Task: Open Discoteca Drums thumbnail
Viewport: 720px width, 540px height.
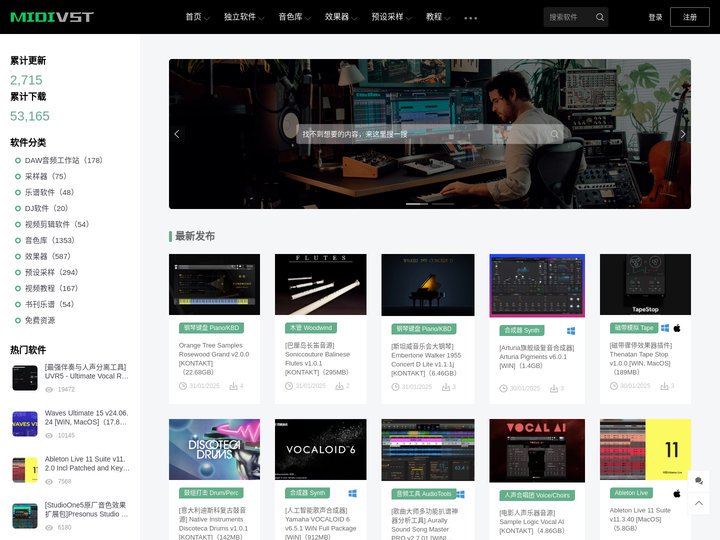Action: 214,449
